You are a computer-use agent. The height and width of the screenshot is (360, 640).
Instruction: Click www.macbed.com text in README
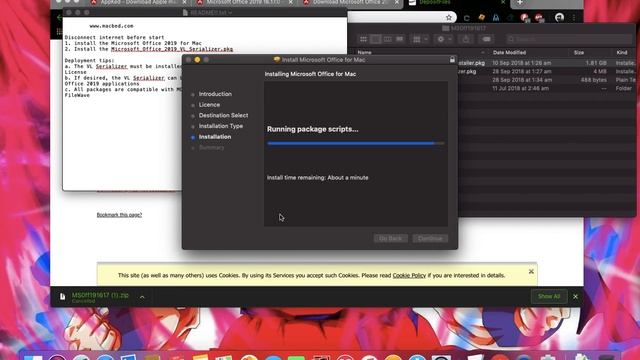click(x=111, y=26)
